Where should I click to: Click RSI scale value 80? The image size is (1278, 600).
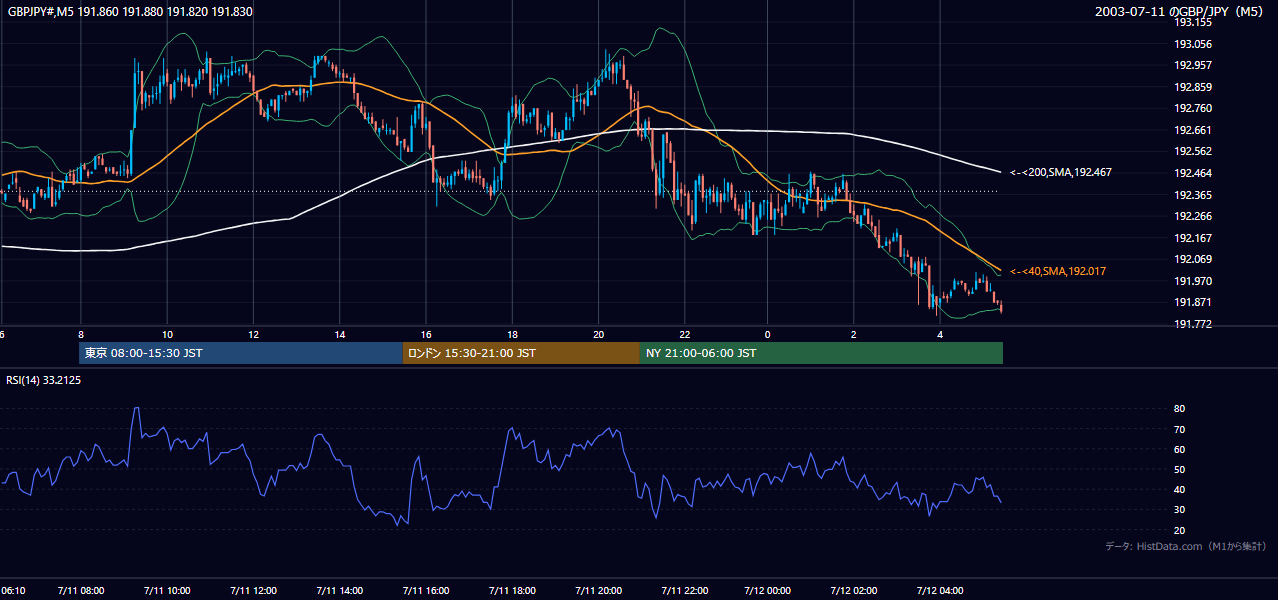click(x=1180, y=409)
